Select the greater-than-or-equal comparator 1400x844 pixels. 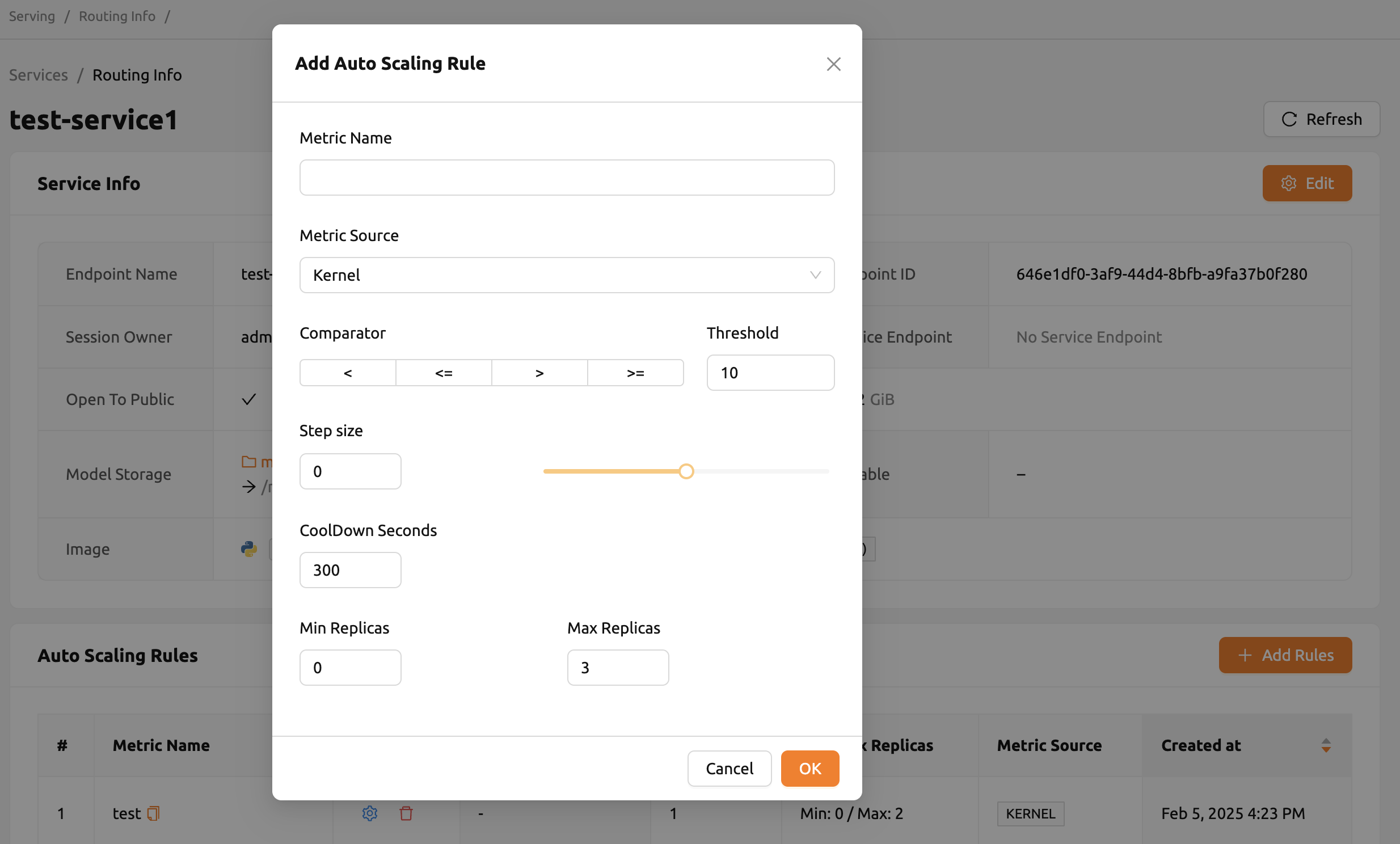[x=635, y=372]
